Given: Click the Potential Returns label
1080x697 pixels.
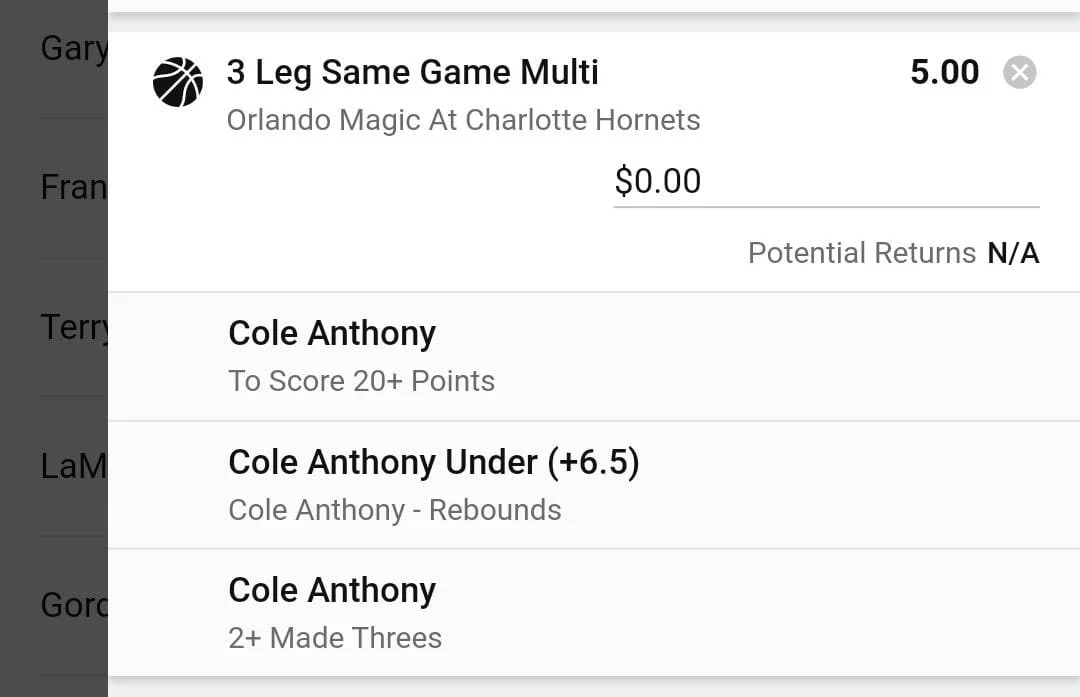Looking at the screenshot, I should pos(861,253).
